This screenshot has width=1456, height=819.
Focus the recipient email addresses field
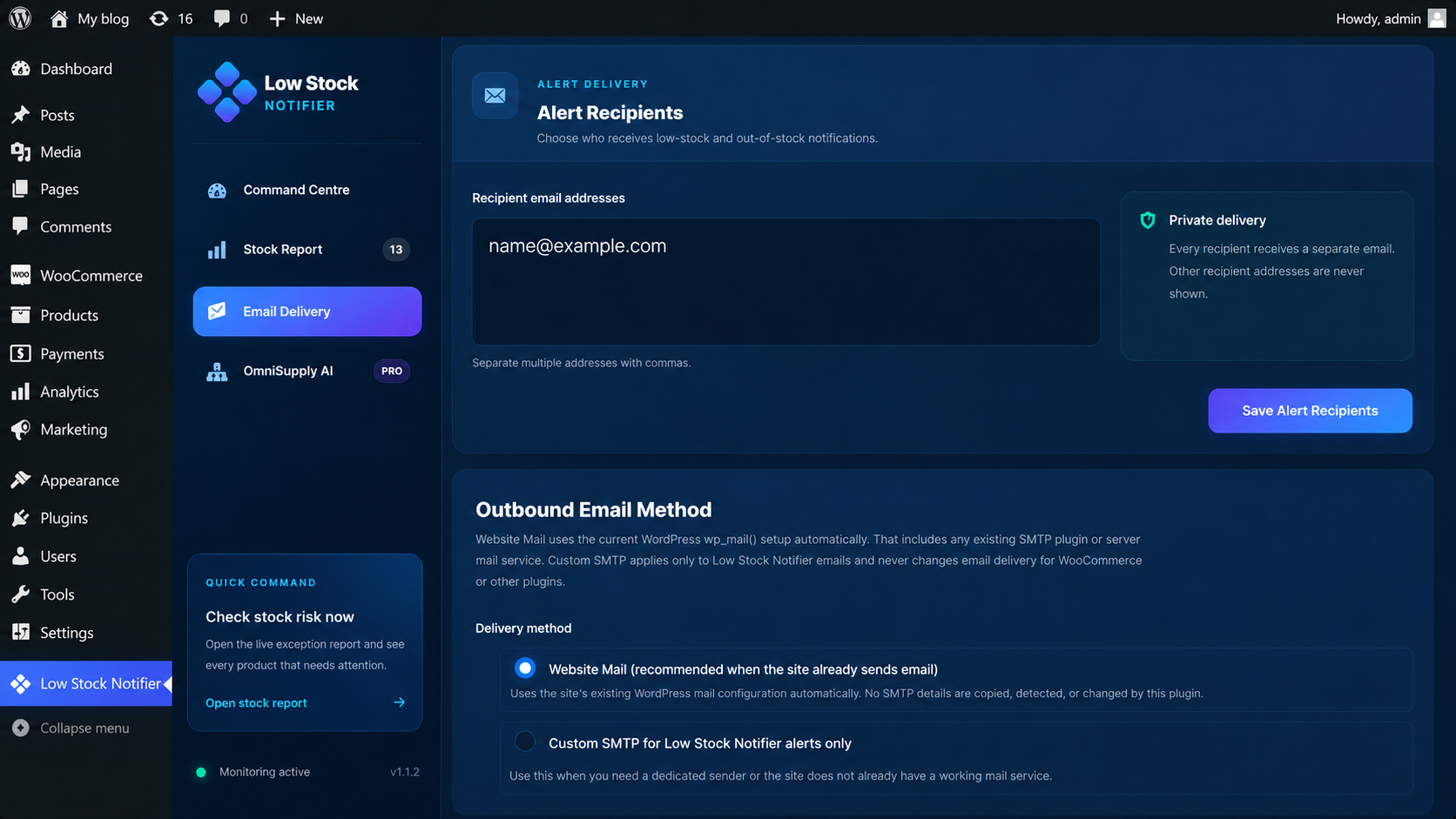coord(785,281)
